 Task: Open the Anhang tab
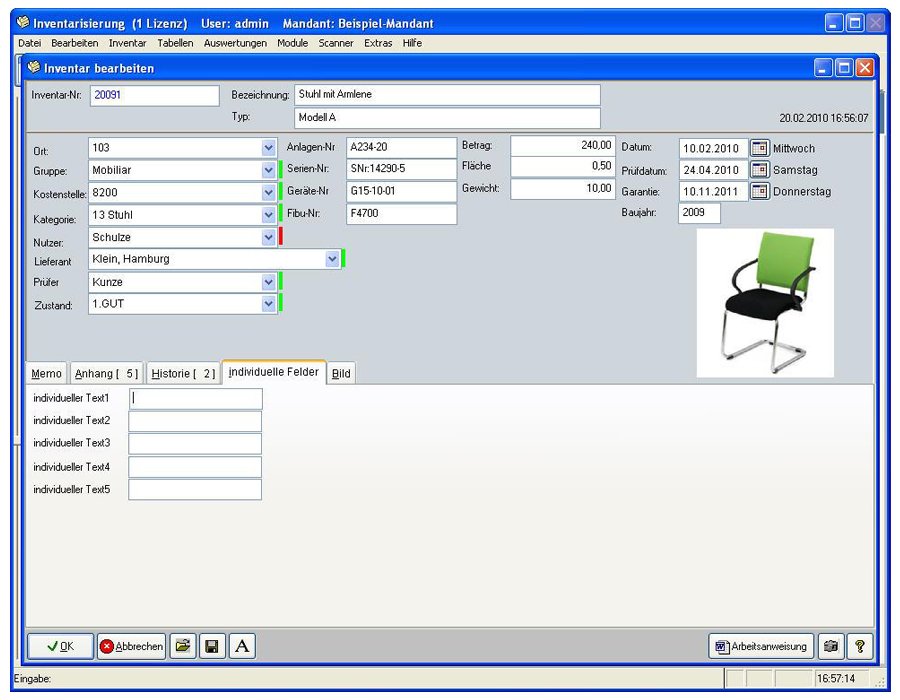106,372
